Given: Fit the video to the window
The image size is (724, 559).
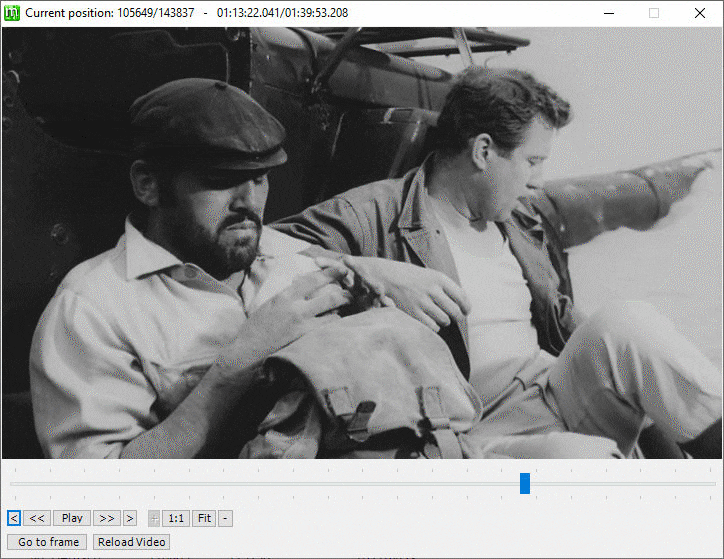Looking at the screenshot, I should click(x=204, y=518).
